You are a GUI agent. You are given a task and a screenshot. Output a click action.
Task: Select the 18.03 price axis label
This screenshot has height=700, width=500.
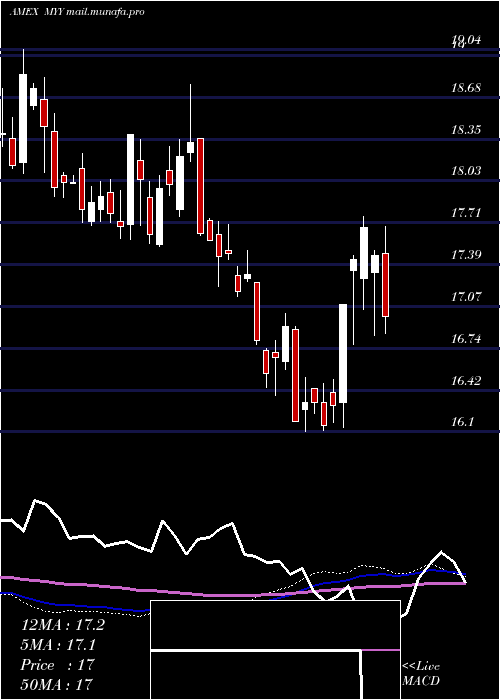pyautogui.click(x=466, y=171)
